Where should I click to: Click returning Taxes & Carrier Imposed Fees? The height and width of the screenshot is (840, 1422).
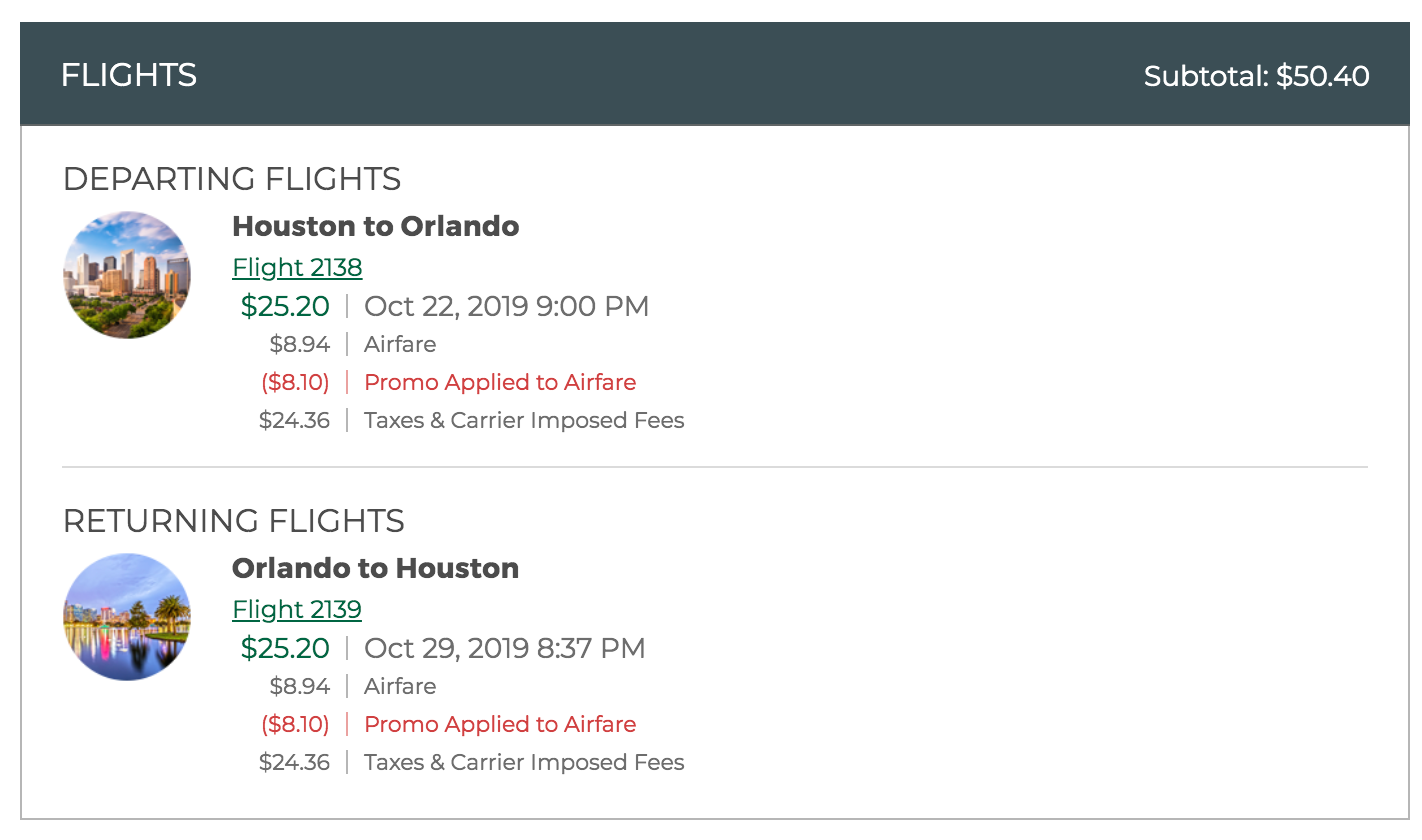click(524, 762)
